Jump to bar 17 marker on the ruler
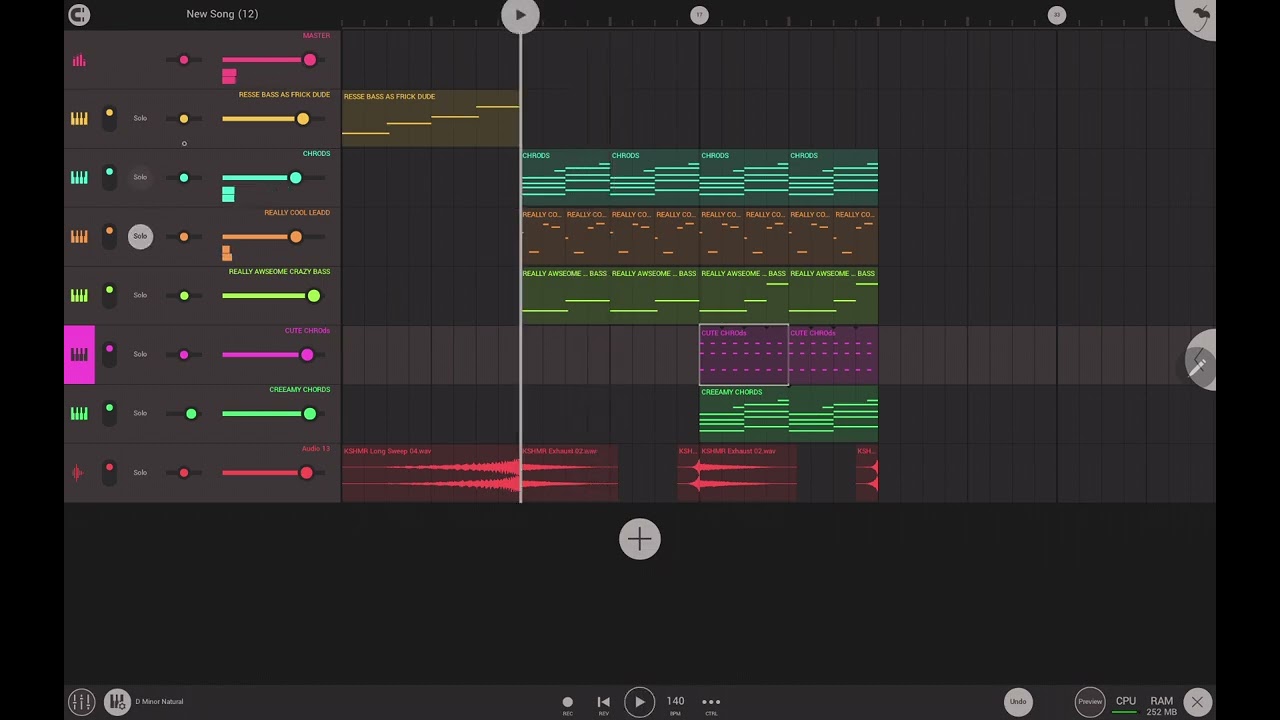This screenshot has width=1280, height=720. pos(699,15)
